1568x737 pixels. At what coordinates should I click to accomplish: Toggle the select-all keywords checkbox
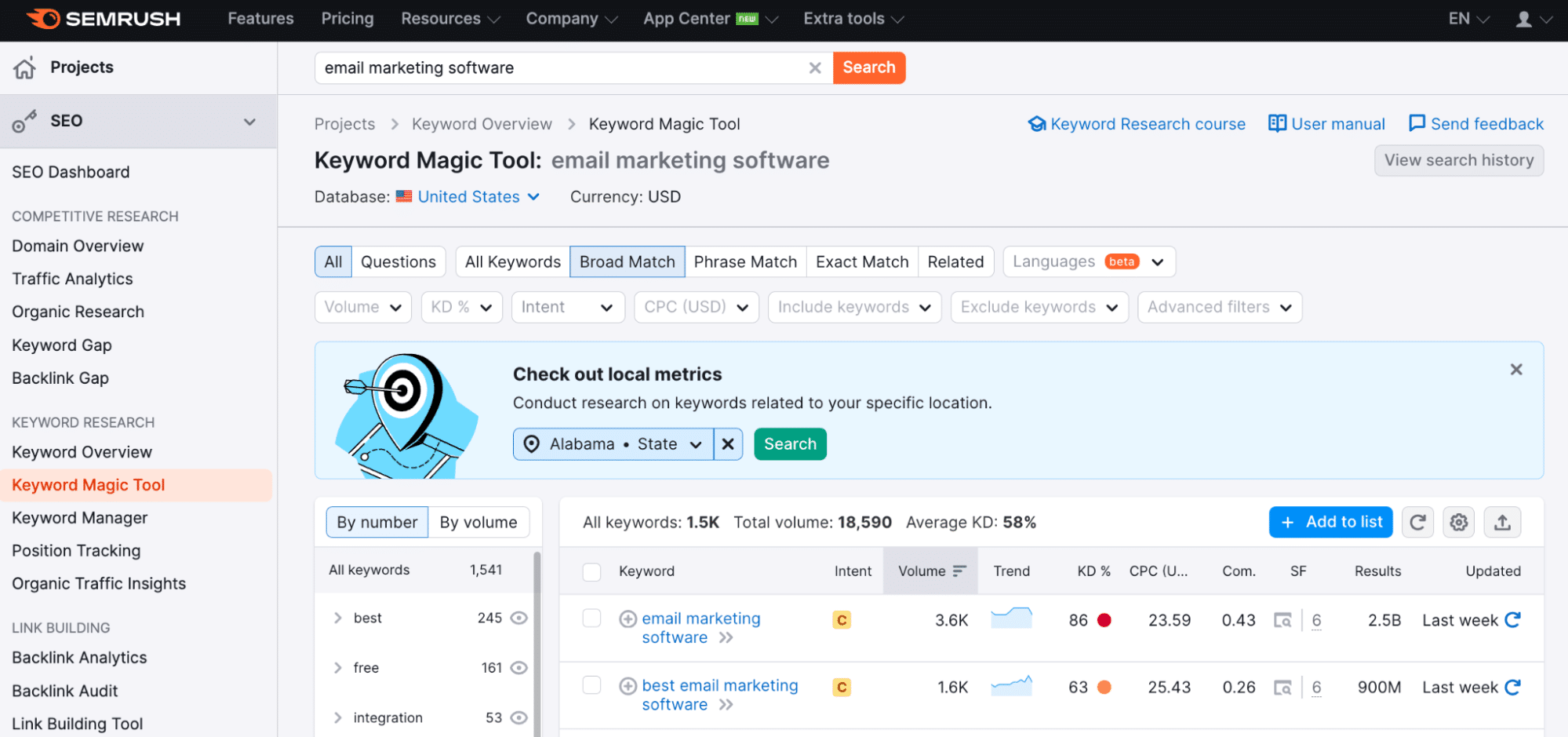coord(592,572)
